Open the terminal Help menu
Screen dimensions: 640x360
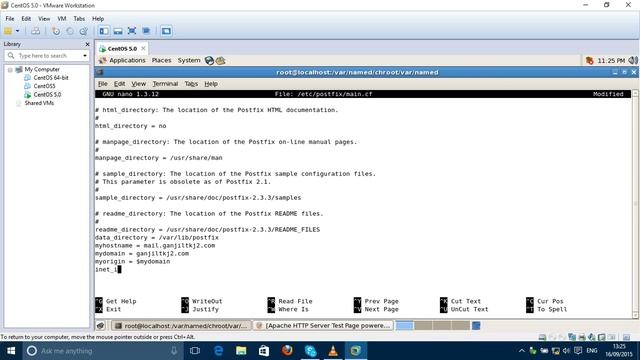(x=211, y=84)
